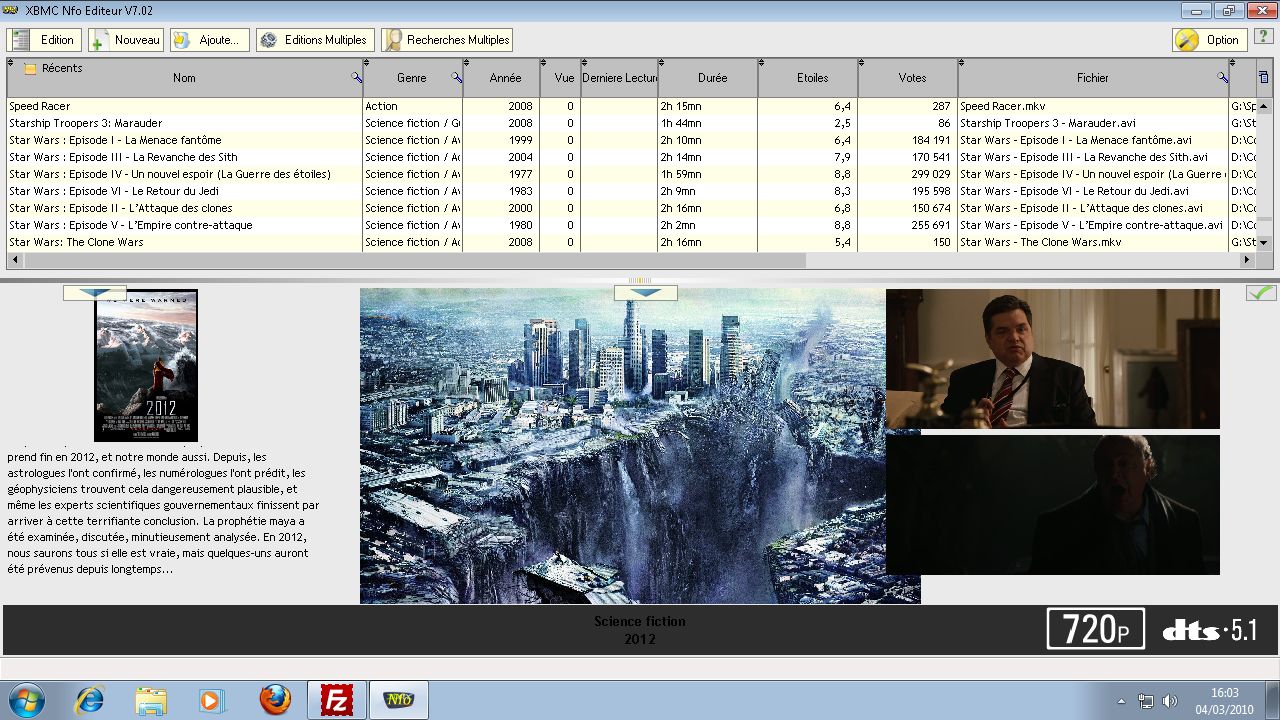Open the volume control in the system tray
This screenshot has width=1280, height=720.
[1169, 701]
